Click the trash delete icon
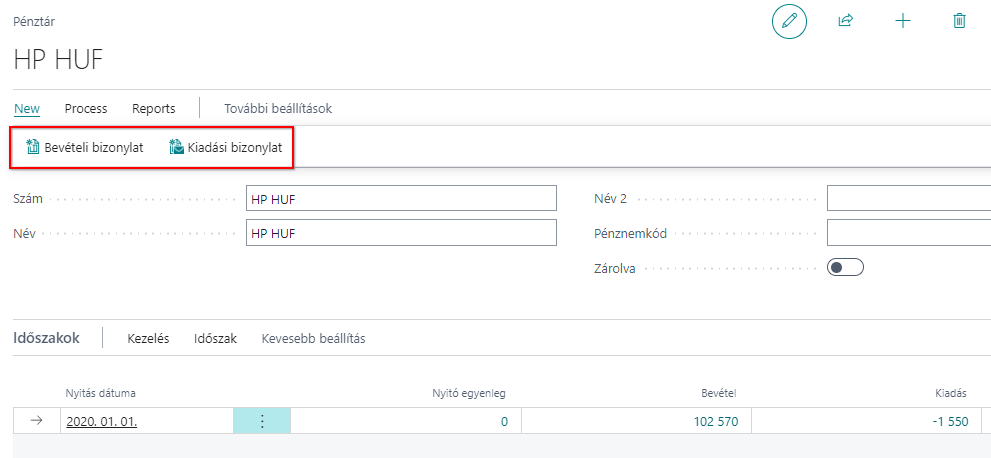The image size is (991, 458). [x=959, y=21]
